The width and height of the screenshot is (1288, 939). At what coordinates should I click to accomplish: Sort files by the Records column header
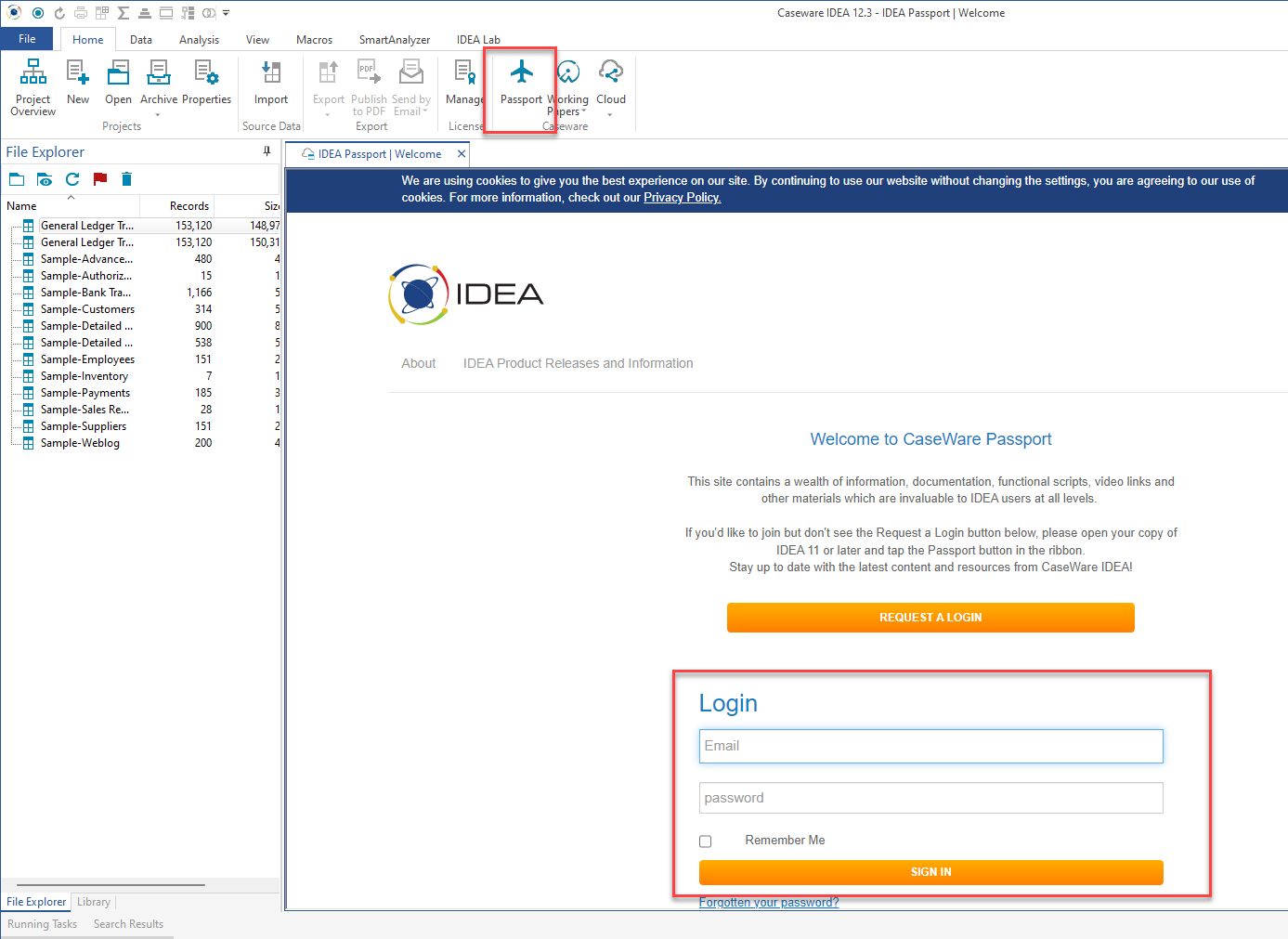coord(176,206)
